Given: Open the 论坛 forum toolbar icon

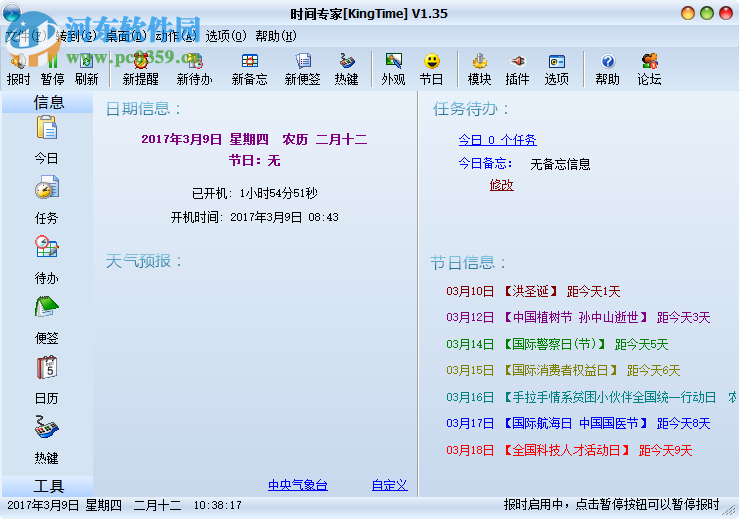Looking at the screenshot, I should coord(649,69).
